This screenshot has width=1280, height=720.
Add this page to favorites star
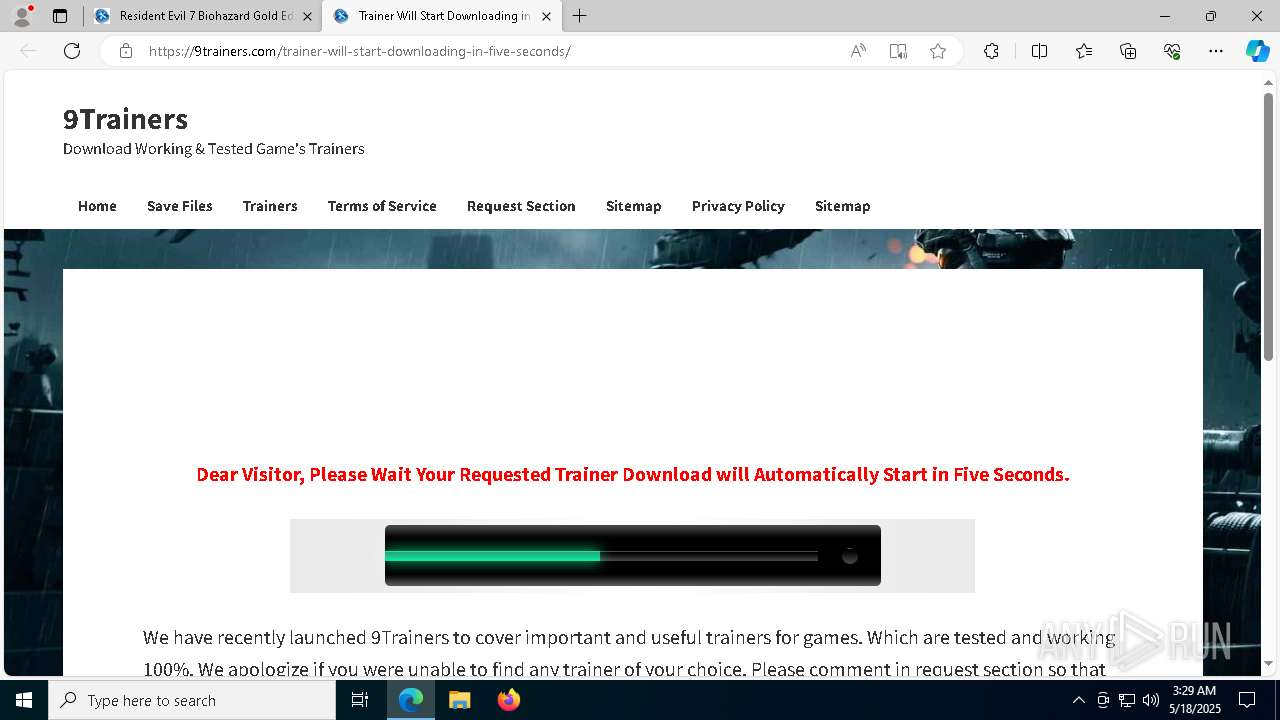click(938, 51)
